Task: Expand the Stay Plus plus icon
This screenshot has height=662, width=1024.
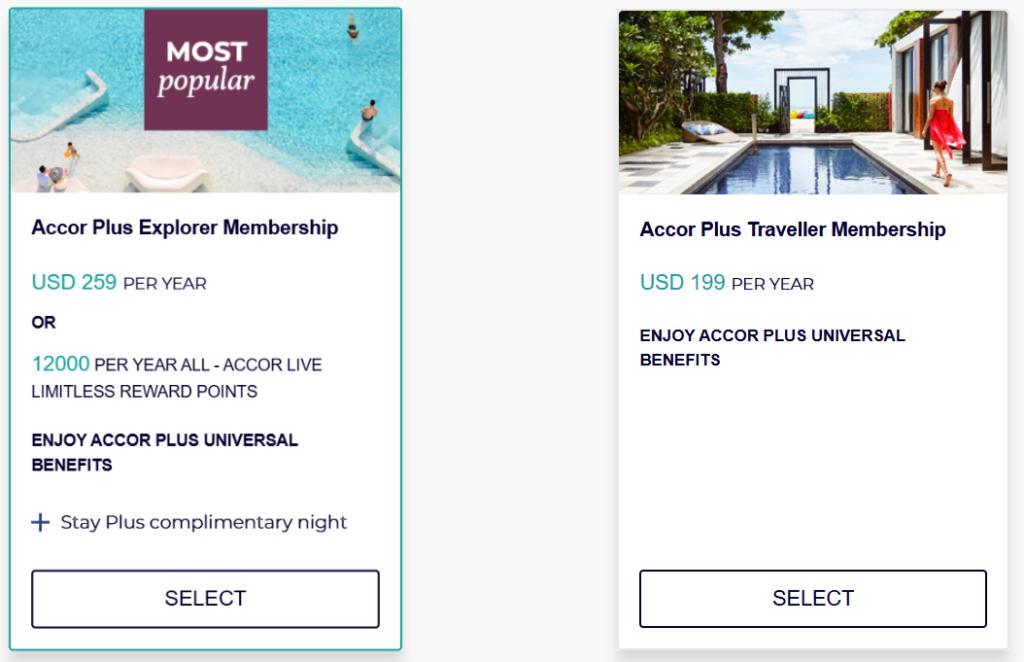Action: 40,522
